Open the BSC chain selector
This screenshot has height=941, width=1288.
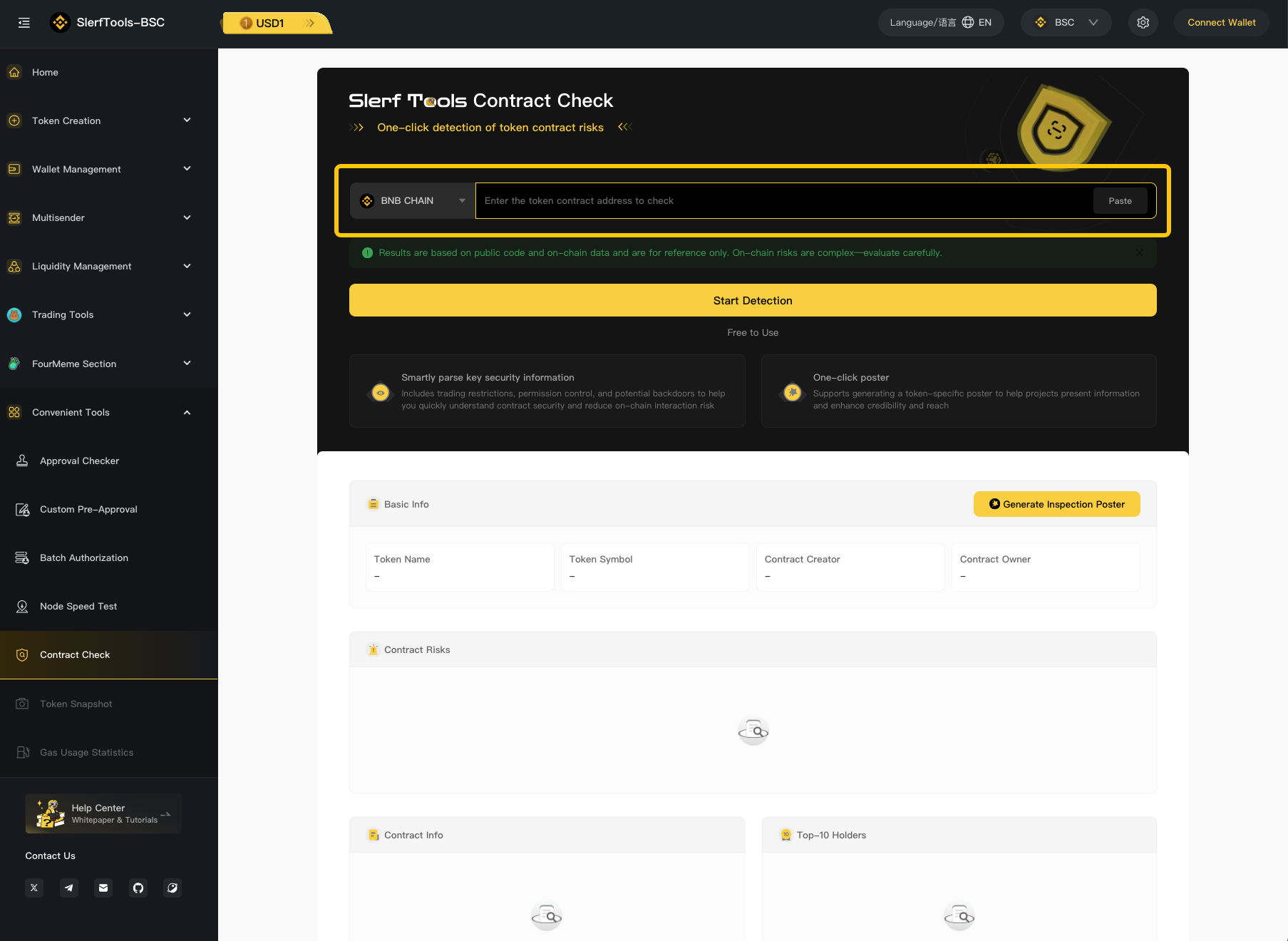tap(1066, 23)
